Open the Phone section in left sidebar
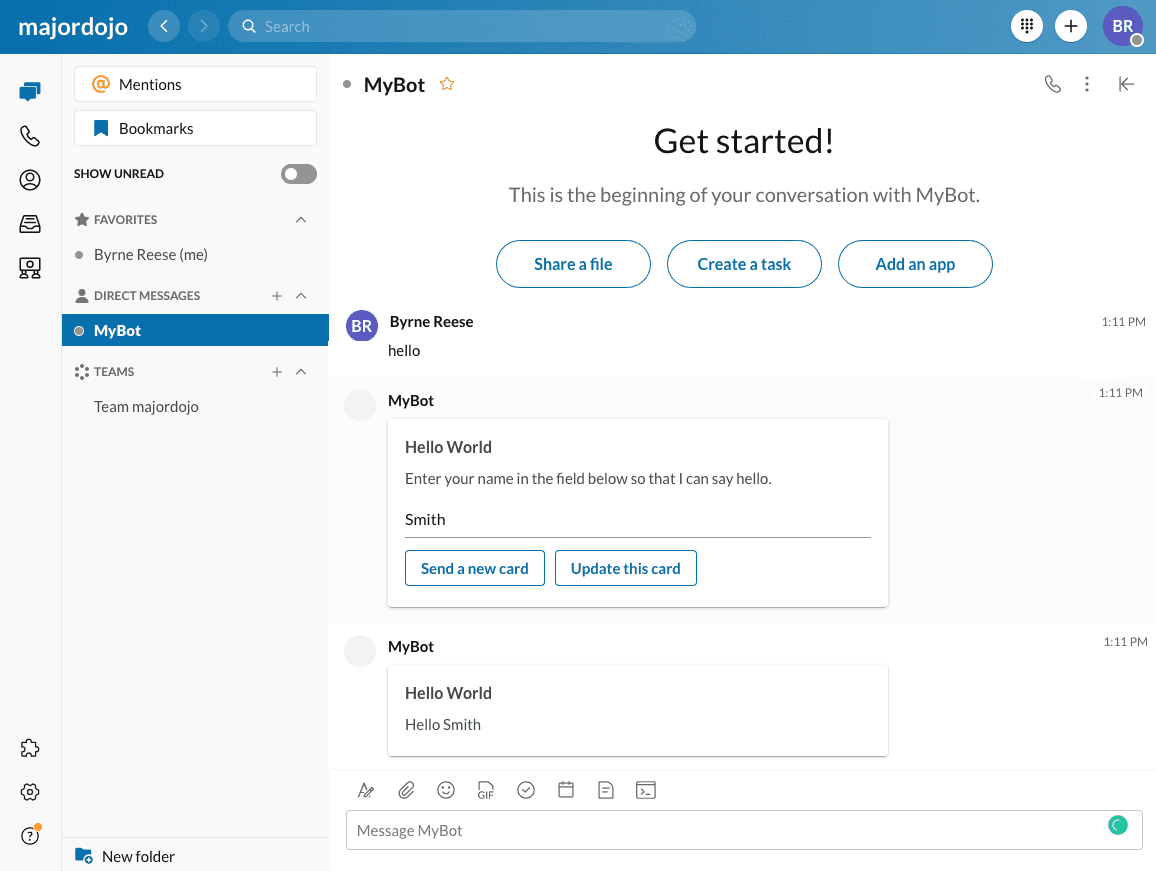 pos(30,136)
